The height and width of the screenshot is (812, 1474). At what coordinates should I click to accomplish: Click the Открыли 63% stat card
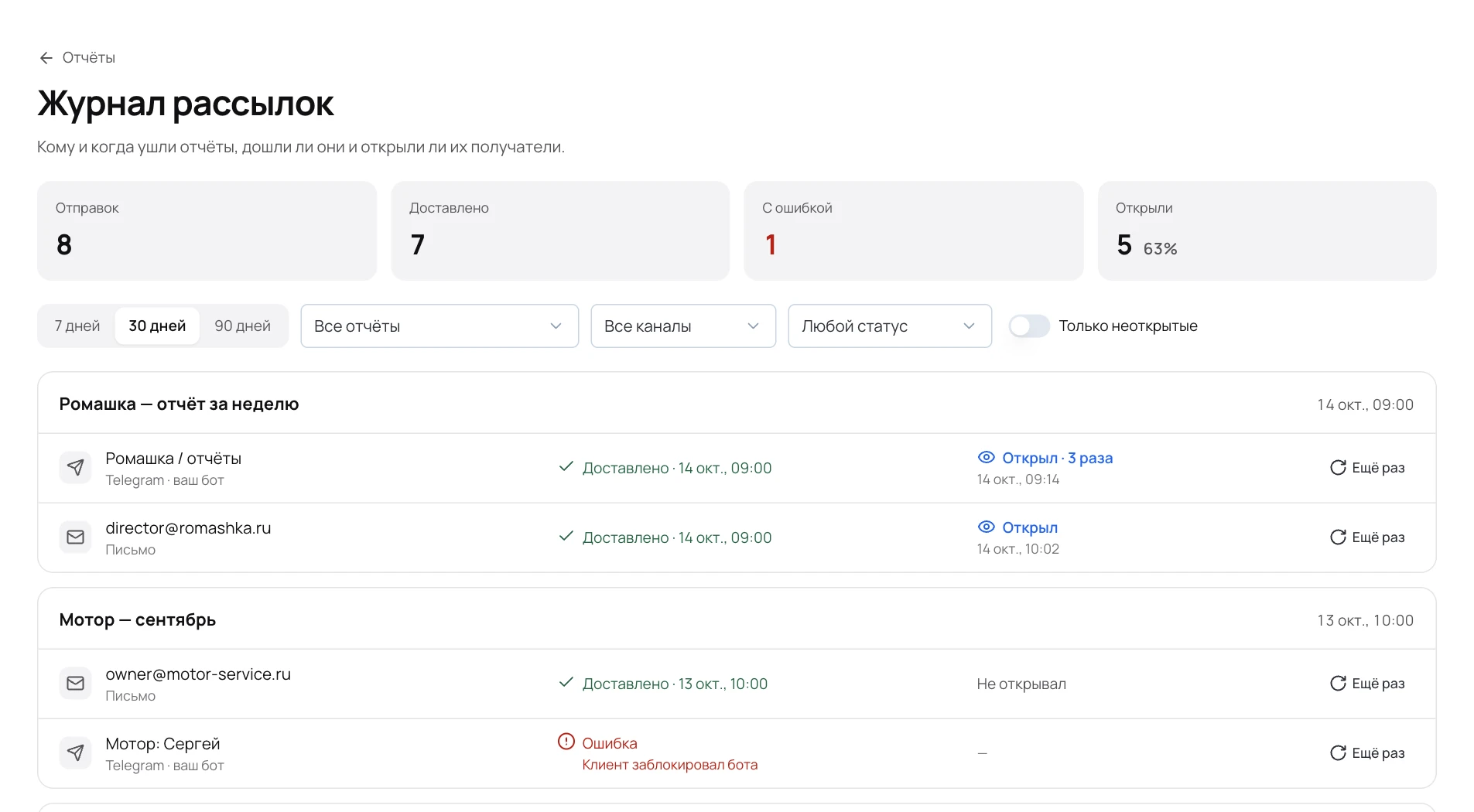[x=1267, y=231]
